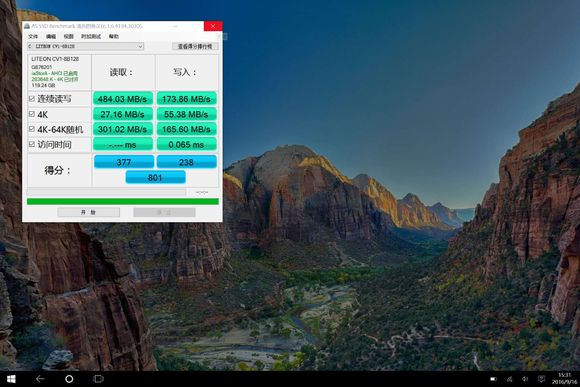580x387 pixels.
Task: Click the score ranking button beside drive dropdown
Action: 195,46
